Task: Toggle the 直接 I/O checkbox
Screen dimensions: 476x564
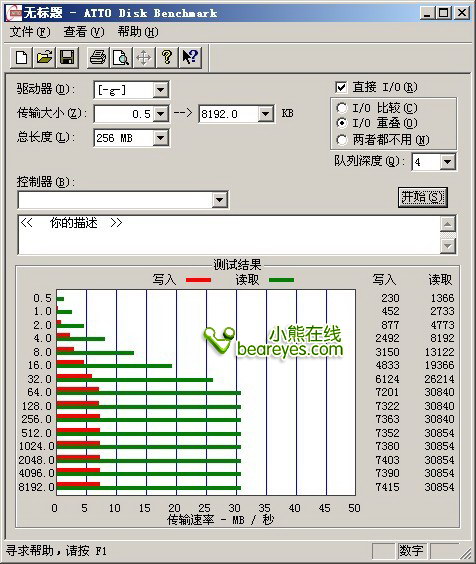Action: tap(341, 87)
